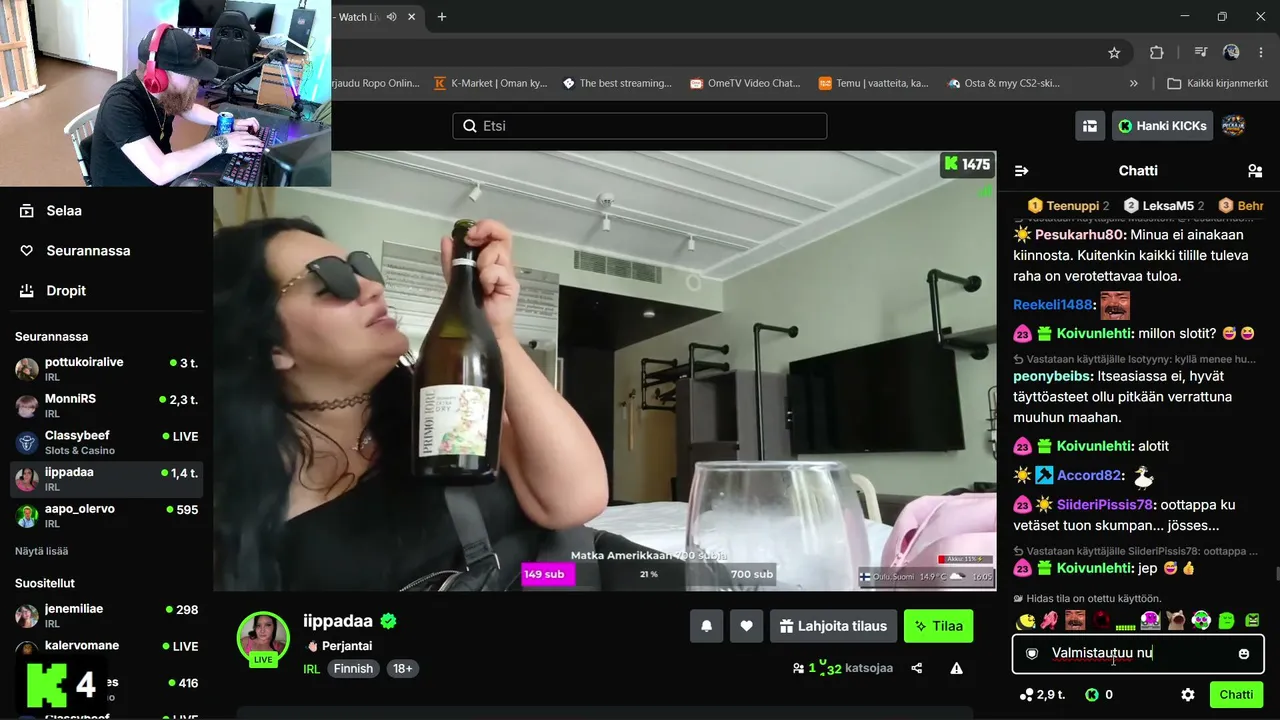Send message with the Chatti button
The height and width of the screenshot is (720, 1280).
(1236, 695)
